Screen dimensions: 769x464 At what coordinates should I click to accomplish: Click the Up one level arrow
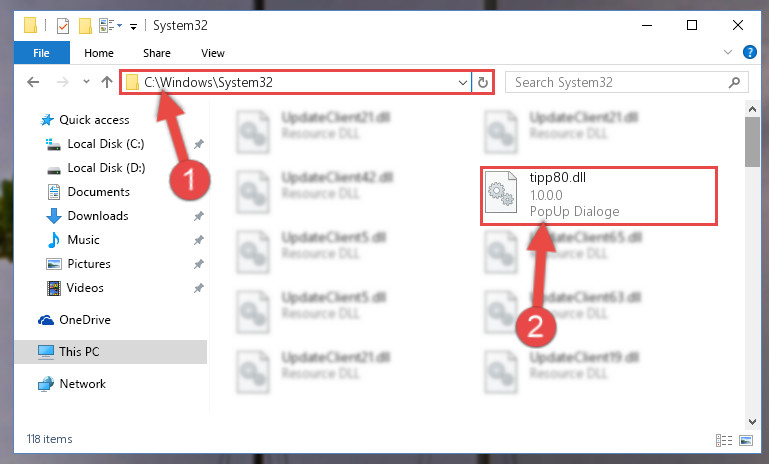coord(106,82)
